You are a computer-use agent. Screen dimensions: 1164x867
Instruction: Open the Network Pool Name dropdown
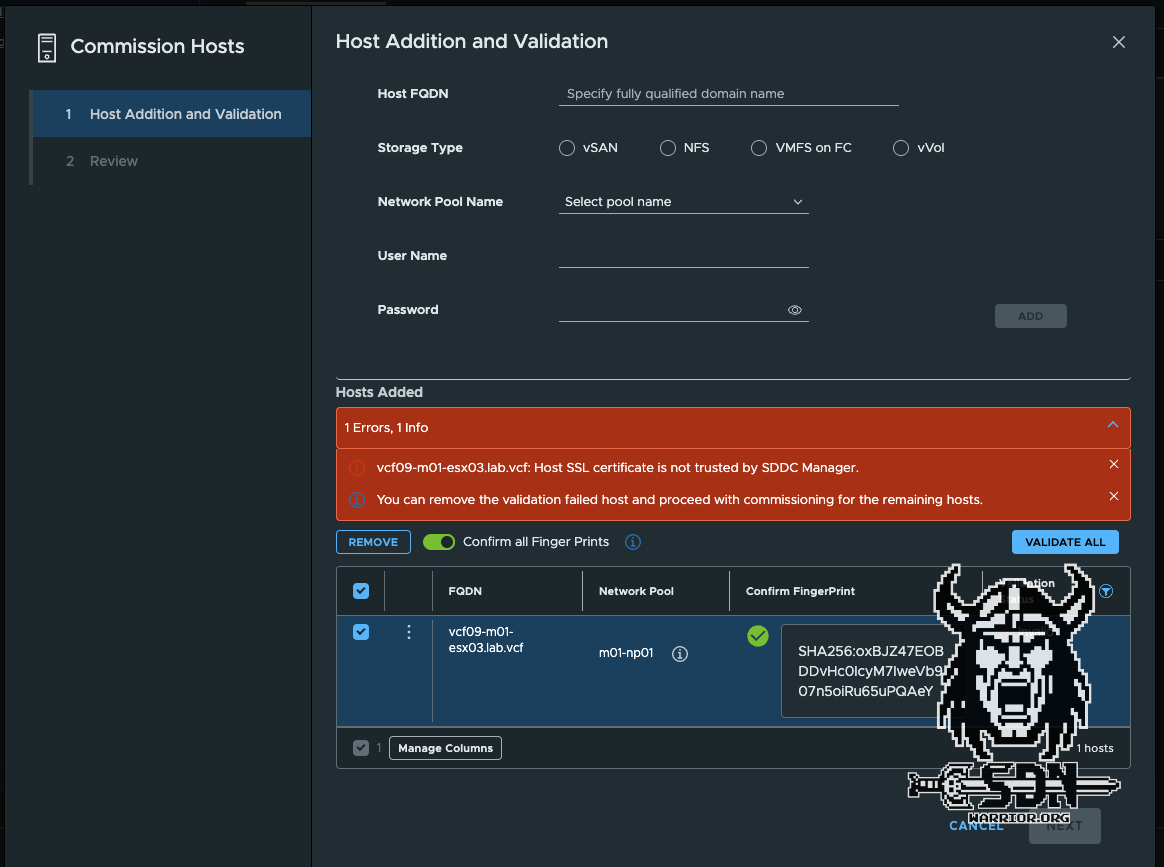tap(683, 202)
